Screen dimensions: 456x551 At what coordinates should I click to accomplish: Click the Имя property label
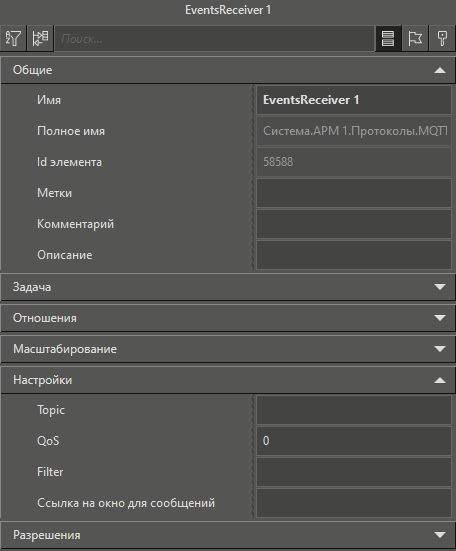point(49,100)
